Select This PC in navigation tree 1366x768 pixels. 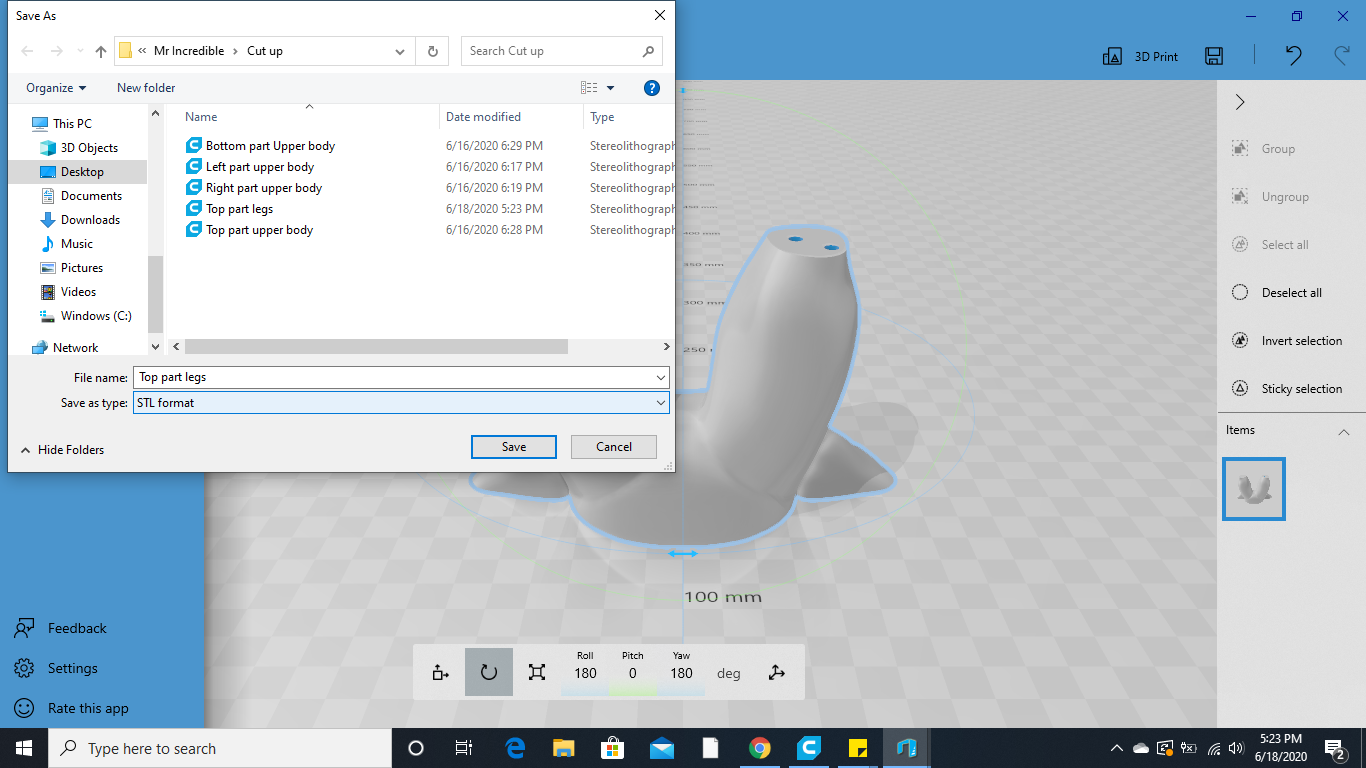pyautogui.click(x=72, y=124)
